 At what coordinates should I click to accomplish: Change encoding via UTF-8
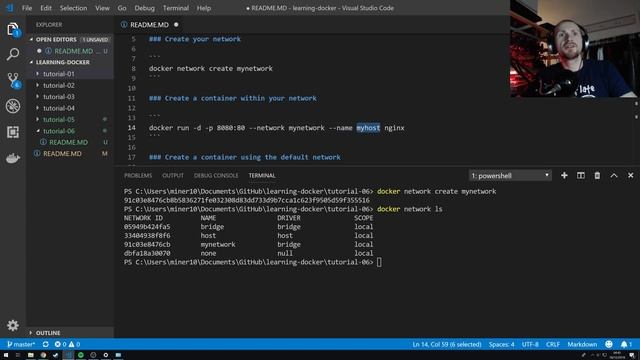coord(530,344)
